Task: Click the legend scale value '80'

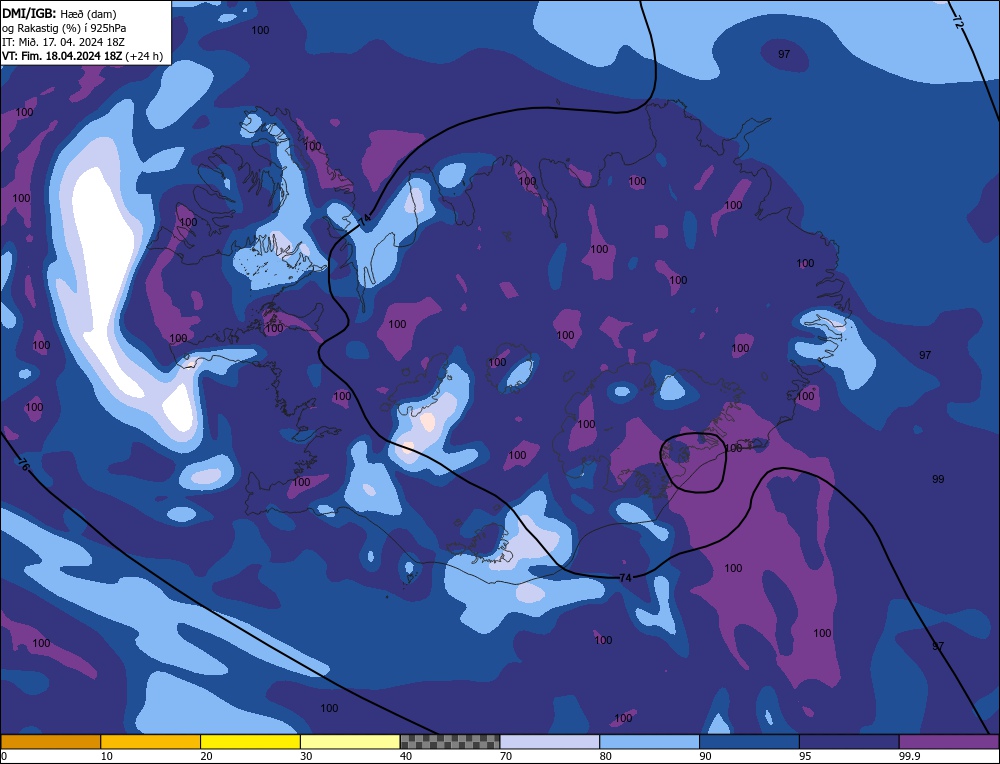Action: click(x=605, y=756)
